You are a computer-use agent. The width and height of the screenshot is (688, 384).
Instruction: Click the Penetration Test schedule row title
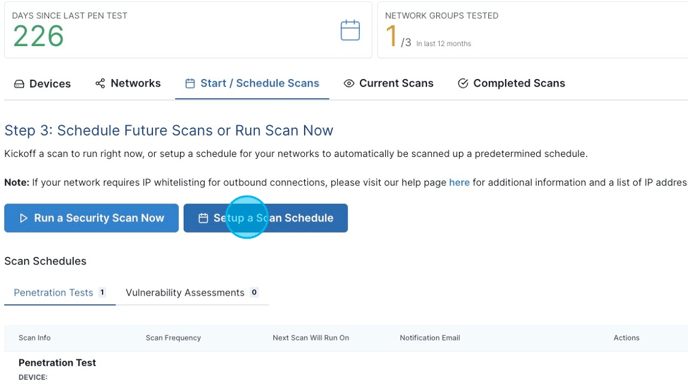(x=57, y=362)
